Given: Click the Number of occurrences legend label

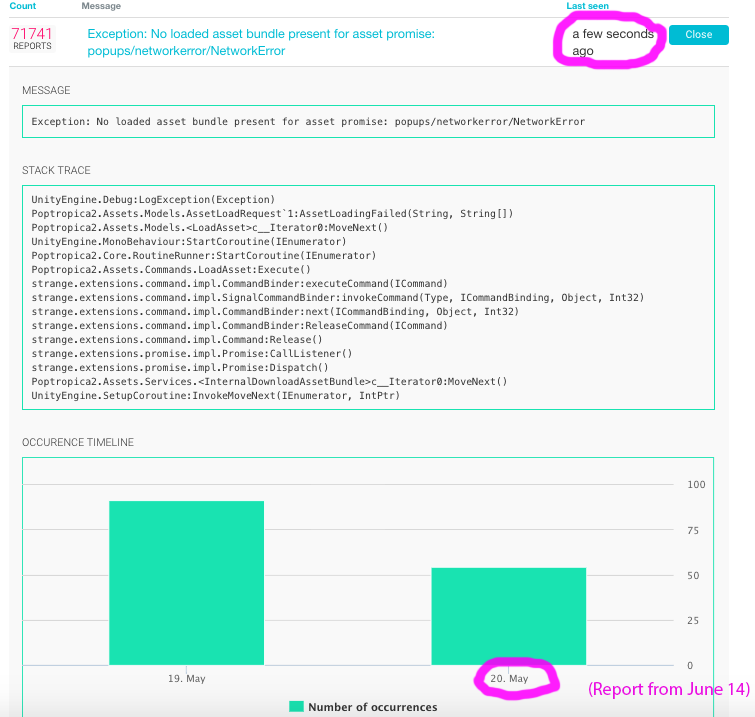Looking at the screenshot, I should (x=373, y=707).
